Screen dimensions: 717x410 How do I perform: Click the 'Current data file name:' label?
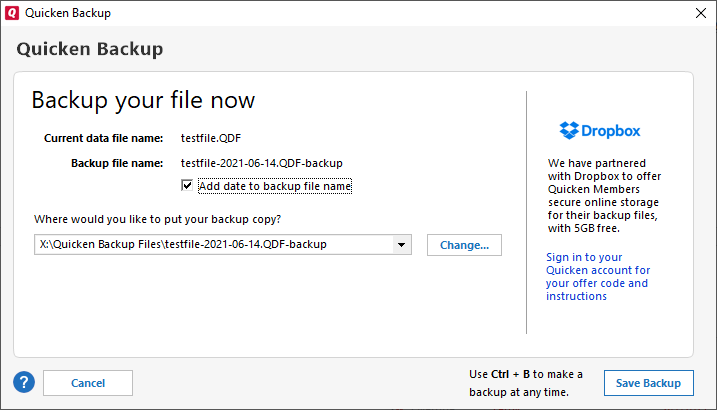tap(103, 138)
